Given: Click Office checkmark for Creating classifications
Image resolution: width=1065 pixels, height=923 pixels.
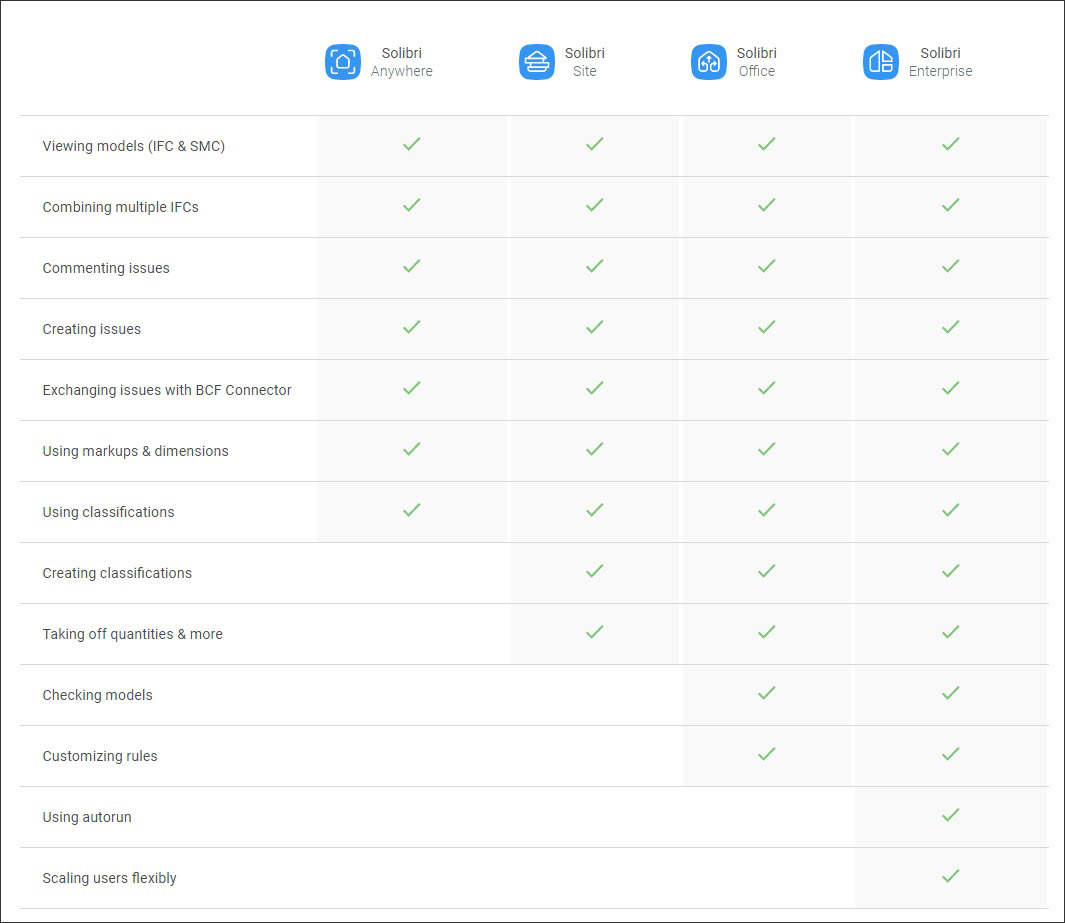Looking at the screenshot, I should 767,571.
